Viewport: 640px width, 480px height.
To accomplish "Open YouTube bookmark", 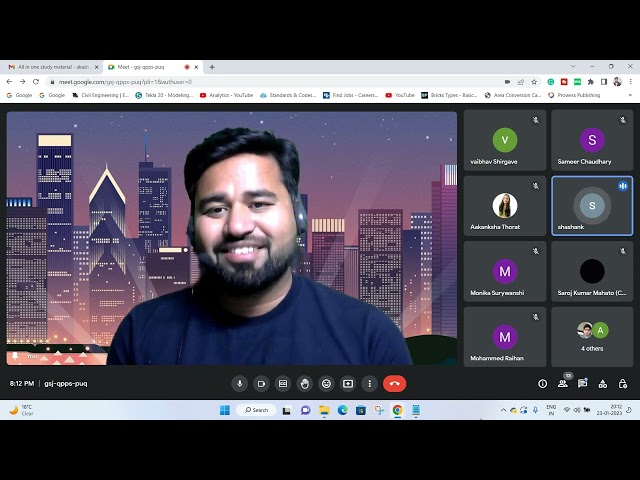I will pyautogui.click(x=400, y=95).
